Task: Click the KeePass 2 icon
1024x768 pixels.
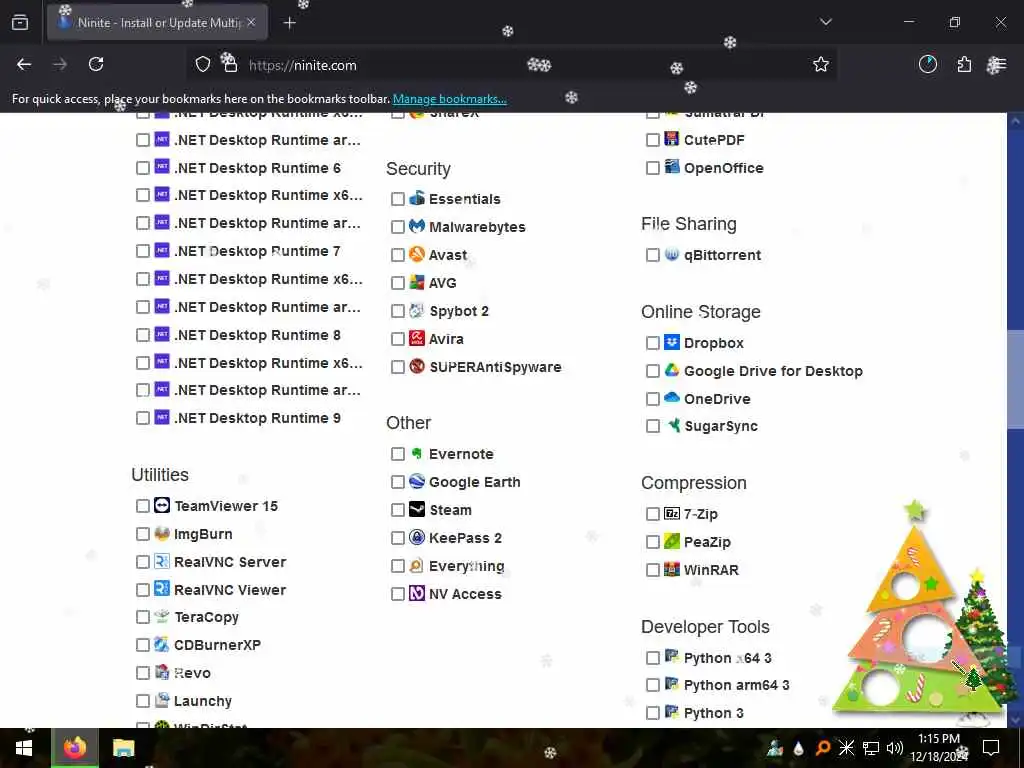Action: click(417, 537)
